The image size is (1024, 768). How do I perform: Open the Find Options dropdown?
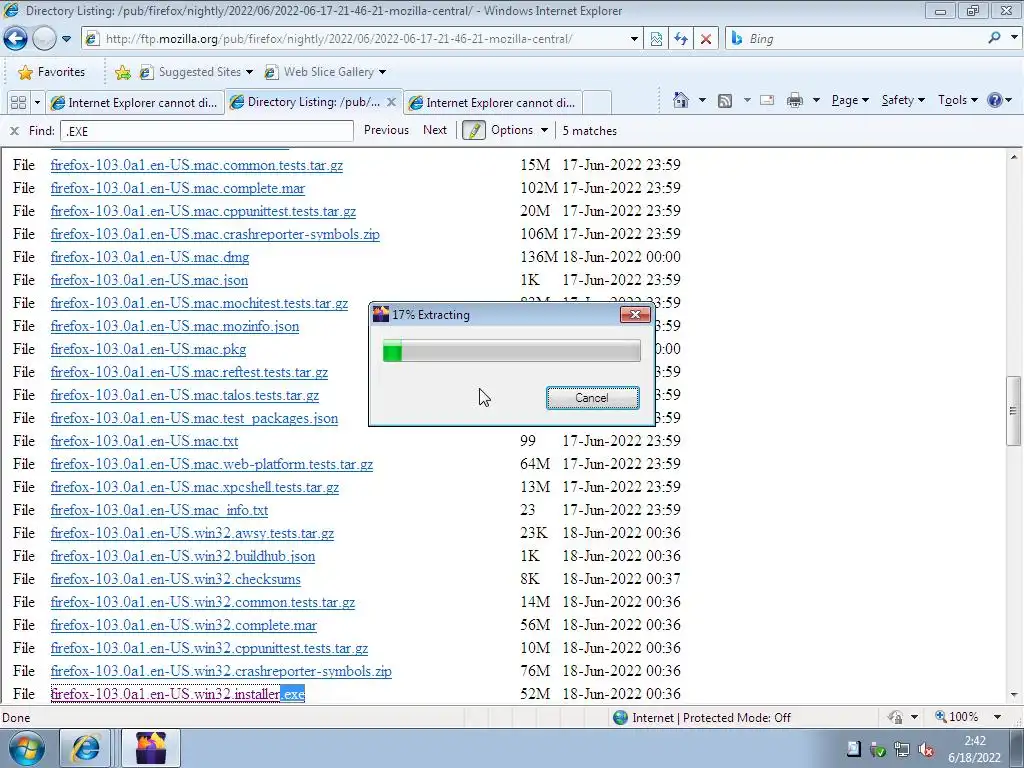coord(519,130)
